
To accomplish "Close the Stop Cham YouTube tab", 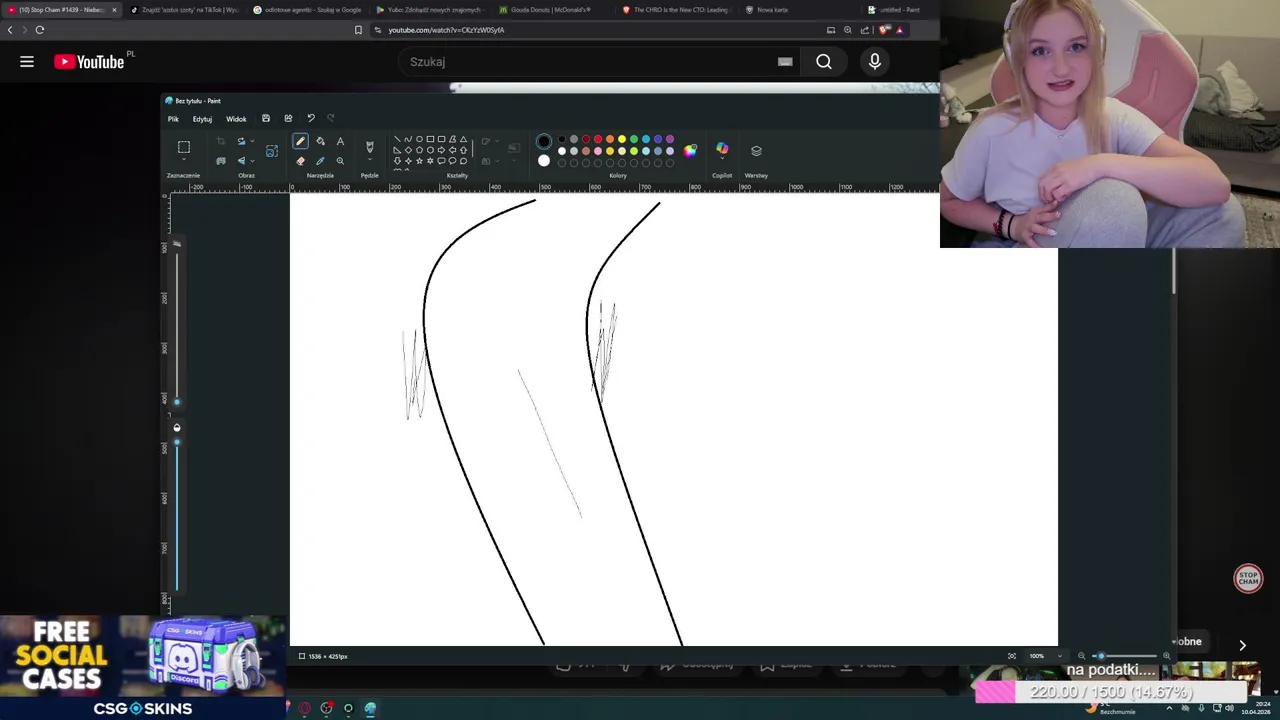I will 114,10.
